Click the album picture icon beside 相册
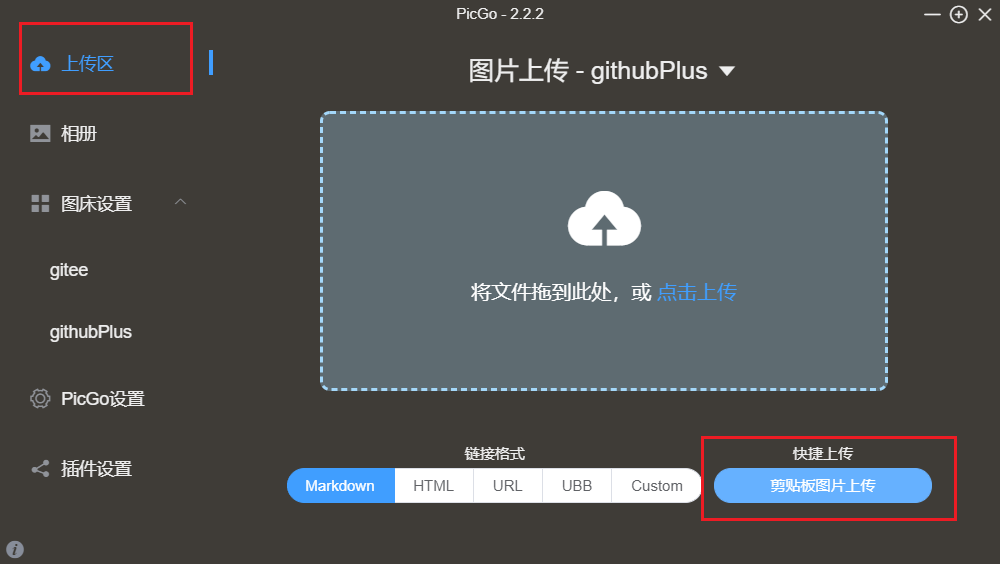 tap(40, 133)
